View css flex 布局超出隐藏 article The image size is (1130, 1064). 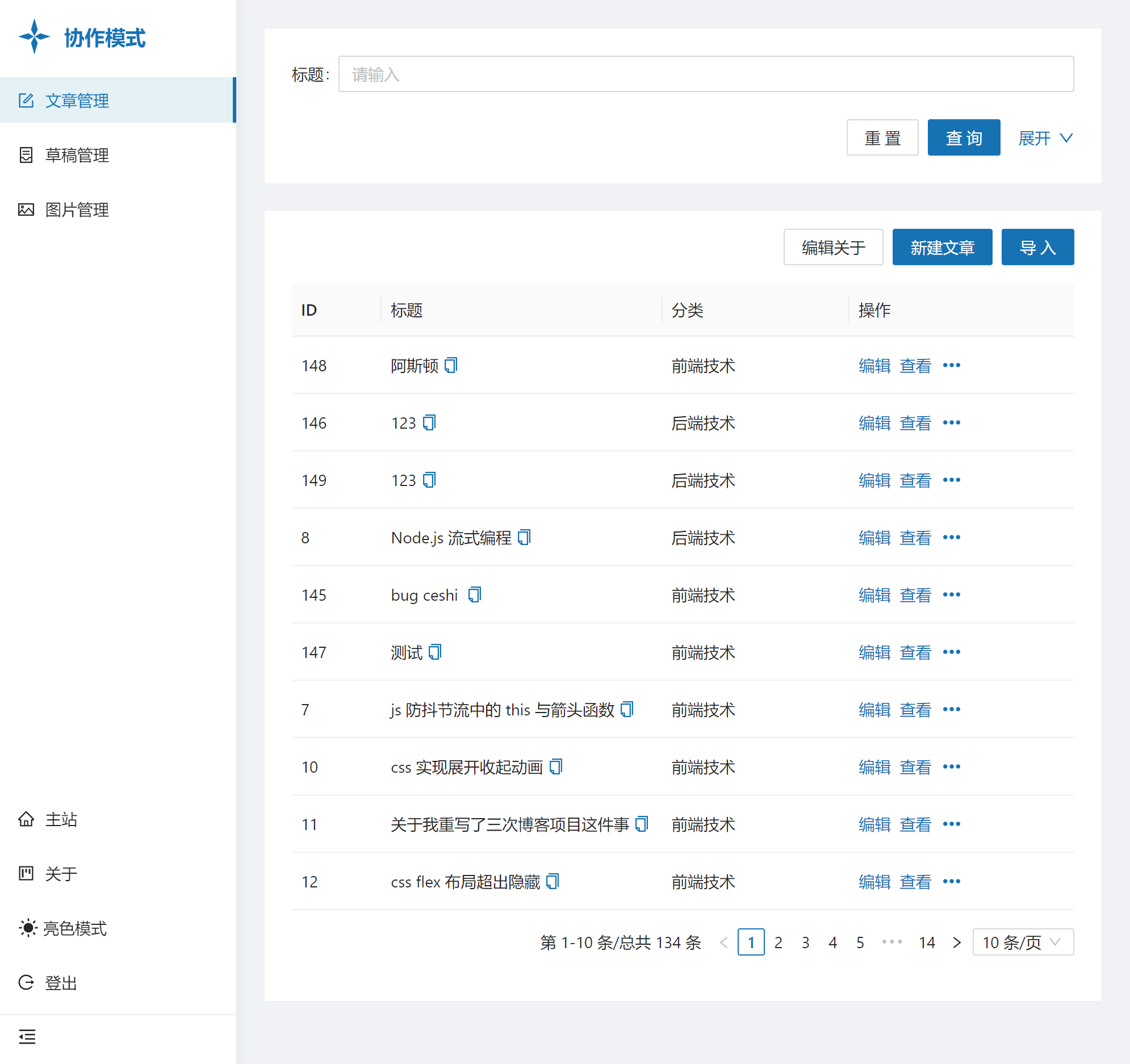915,882
